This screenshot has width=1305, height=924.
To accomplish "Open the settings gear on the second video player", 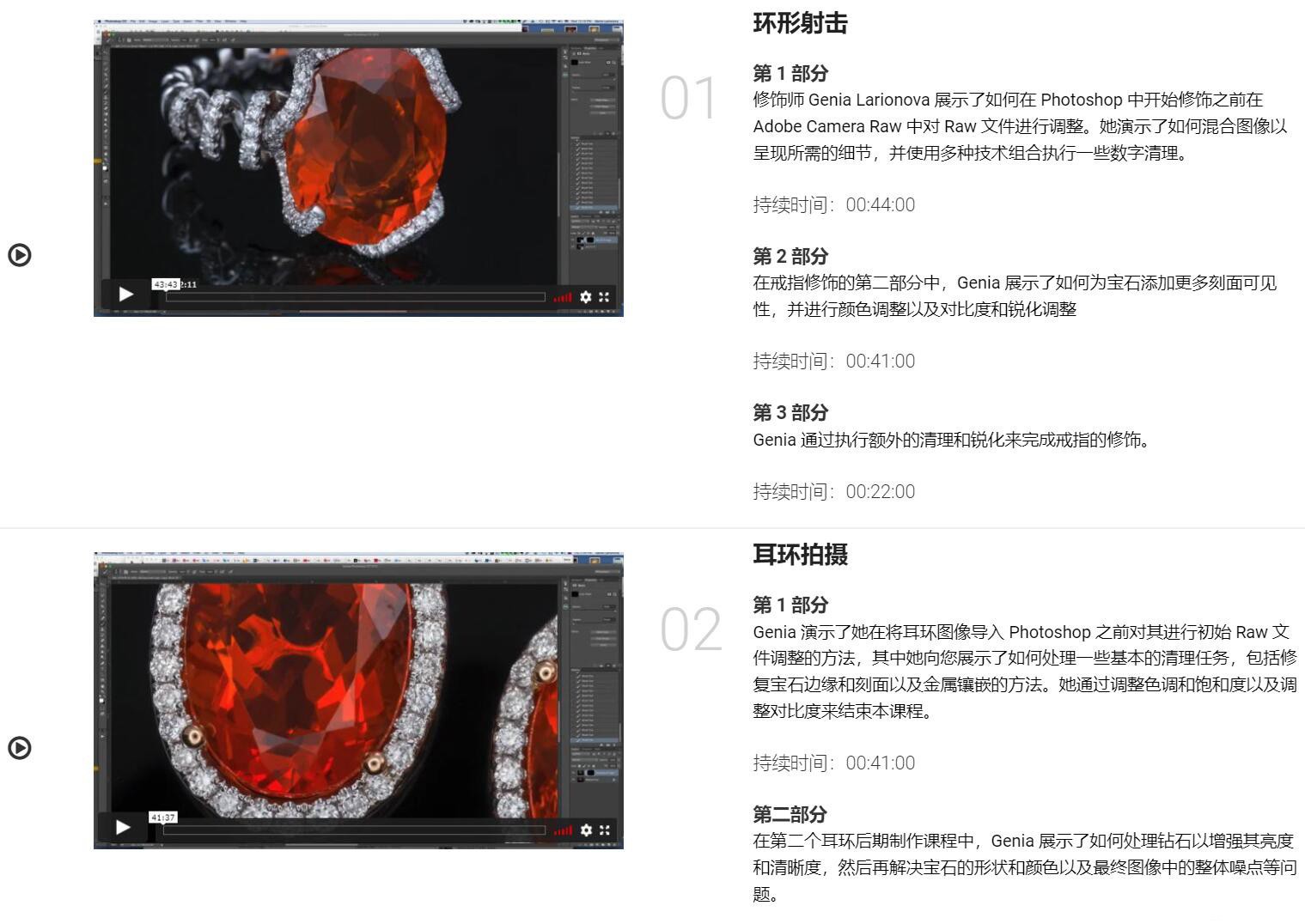I will pyautogui.click(x=586, y=830).
